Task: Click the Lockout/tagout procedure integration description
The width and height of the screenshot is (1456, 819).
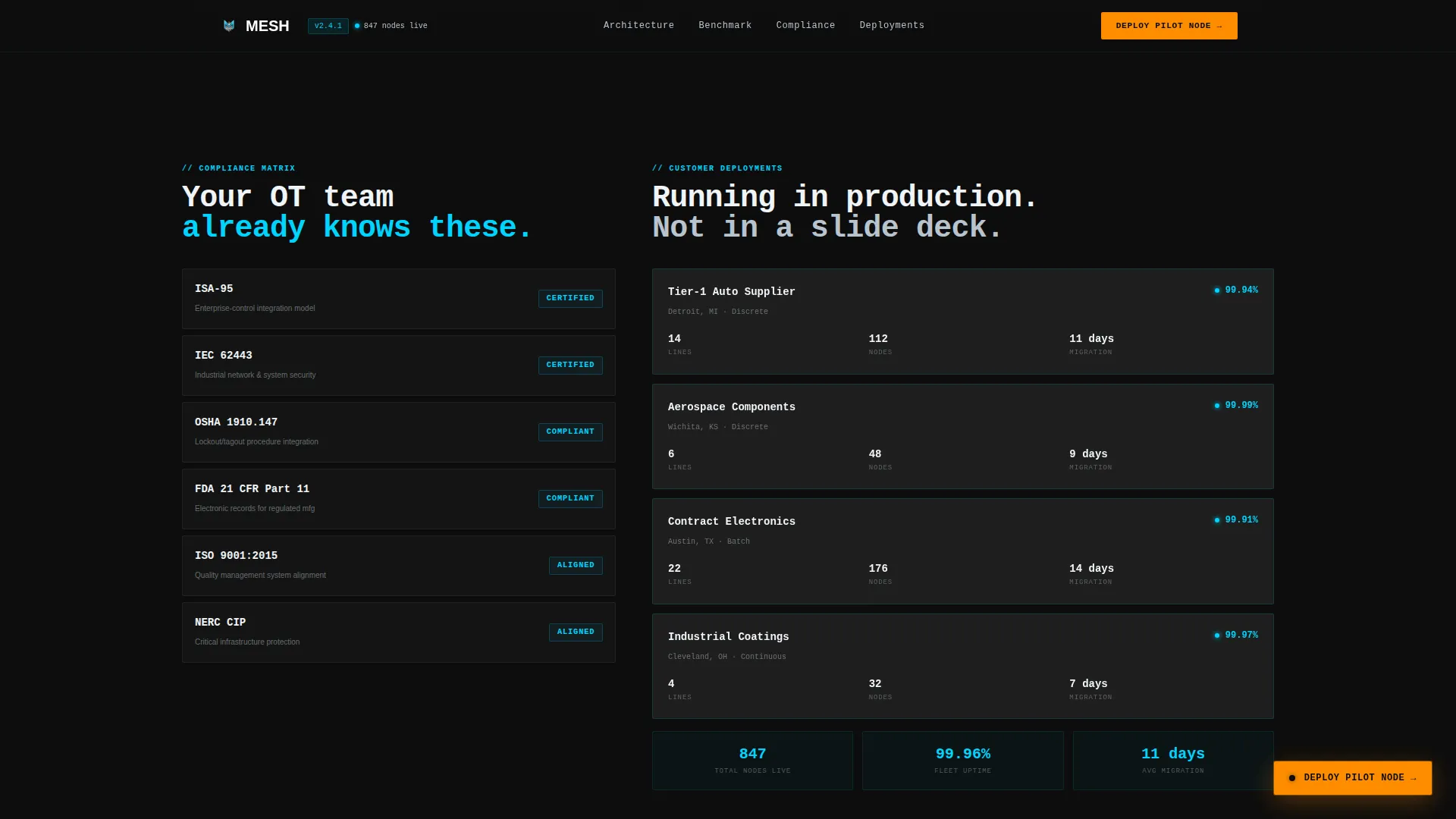Action: pos(256,442)
